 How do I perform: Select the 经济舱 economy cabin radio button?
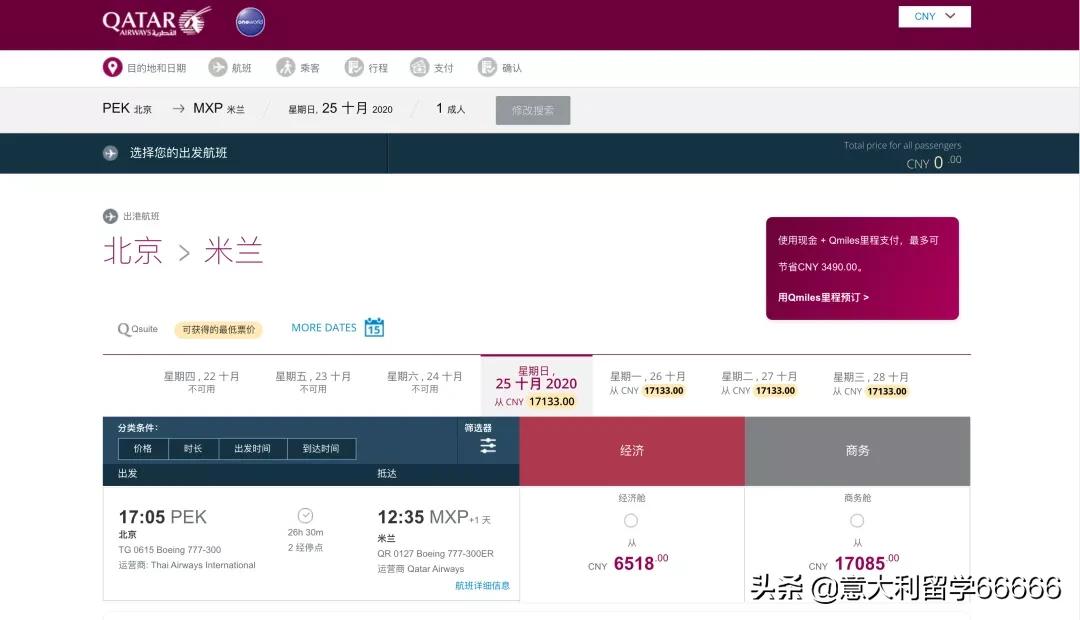coord(631,520)
